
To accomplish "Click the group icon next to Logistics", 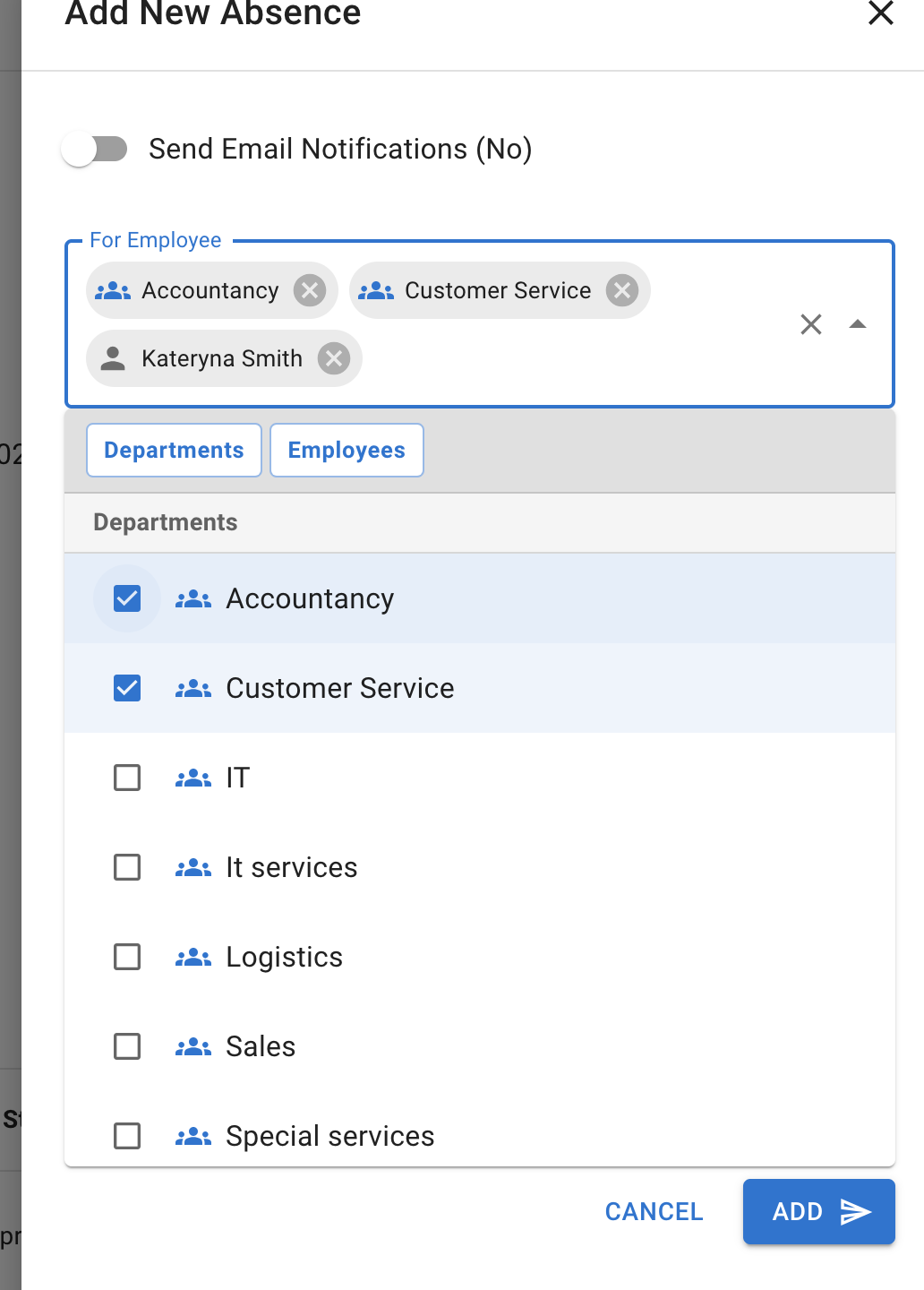I will coord(193,957).
